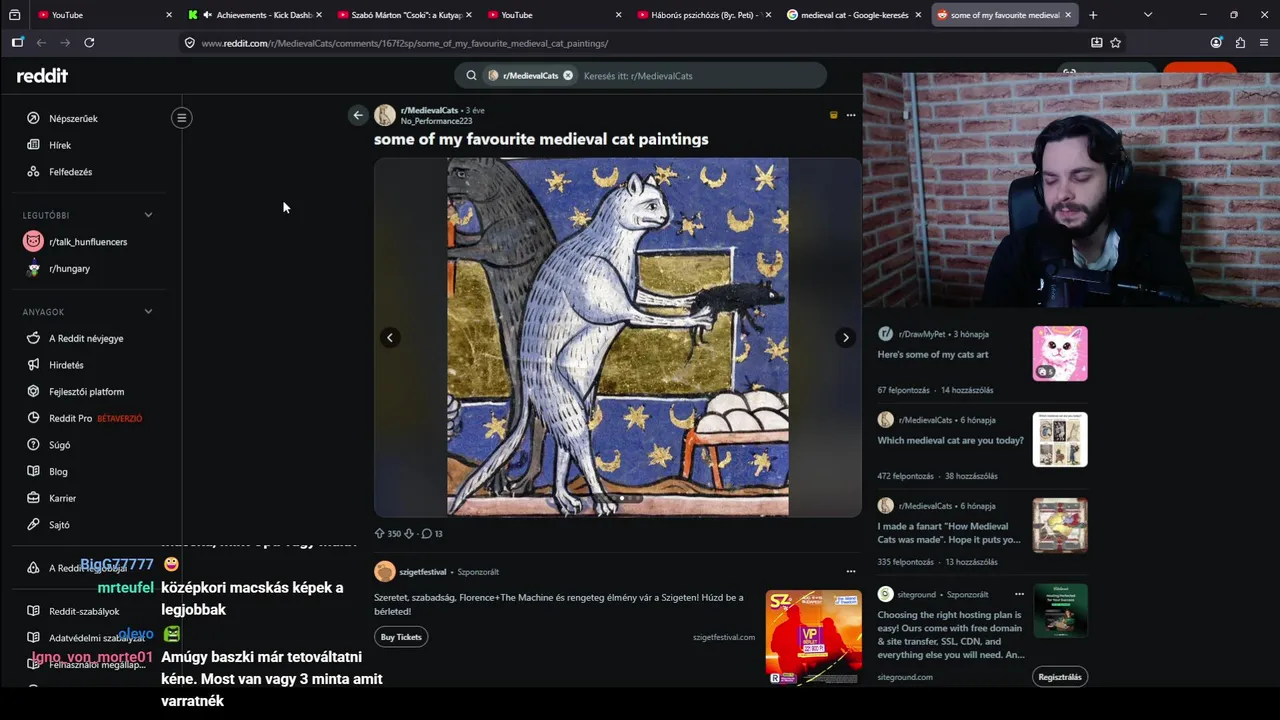Go to the Reddit home logo

pos(42,76)
